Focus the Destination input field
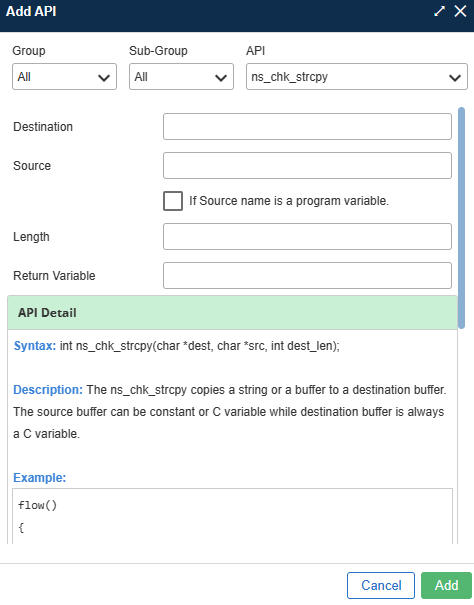This screenshot has width=474, height=605. point(307,127)
